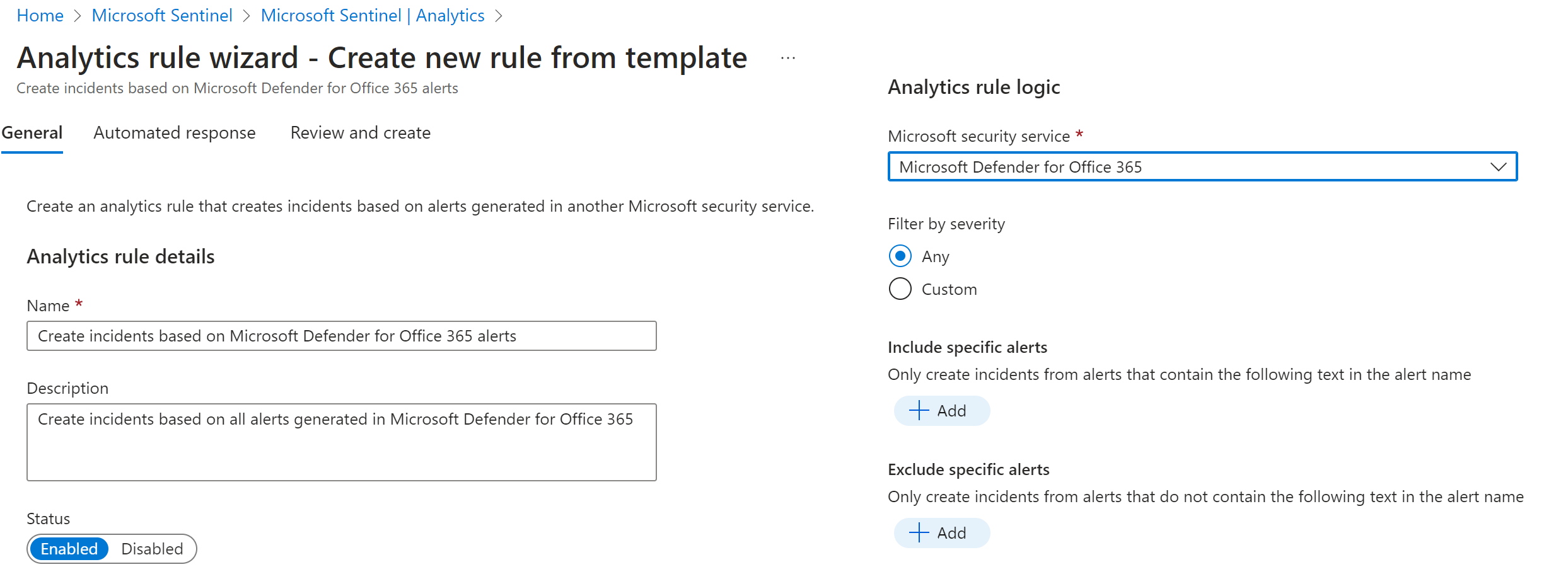Screen dimensions: 1568x579
Task: Select the Custom severity radio button
Action: click(x=900, y=289)
